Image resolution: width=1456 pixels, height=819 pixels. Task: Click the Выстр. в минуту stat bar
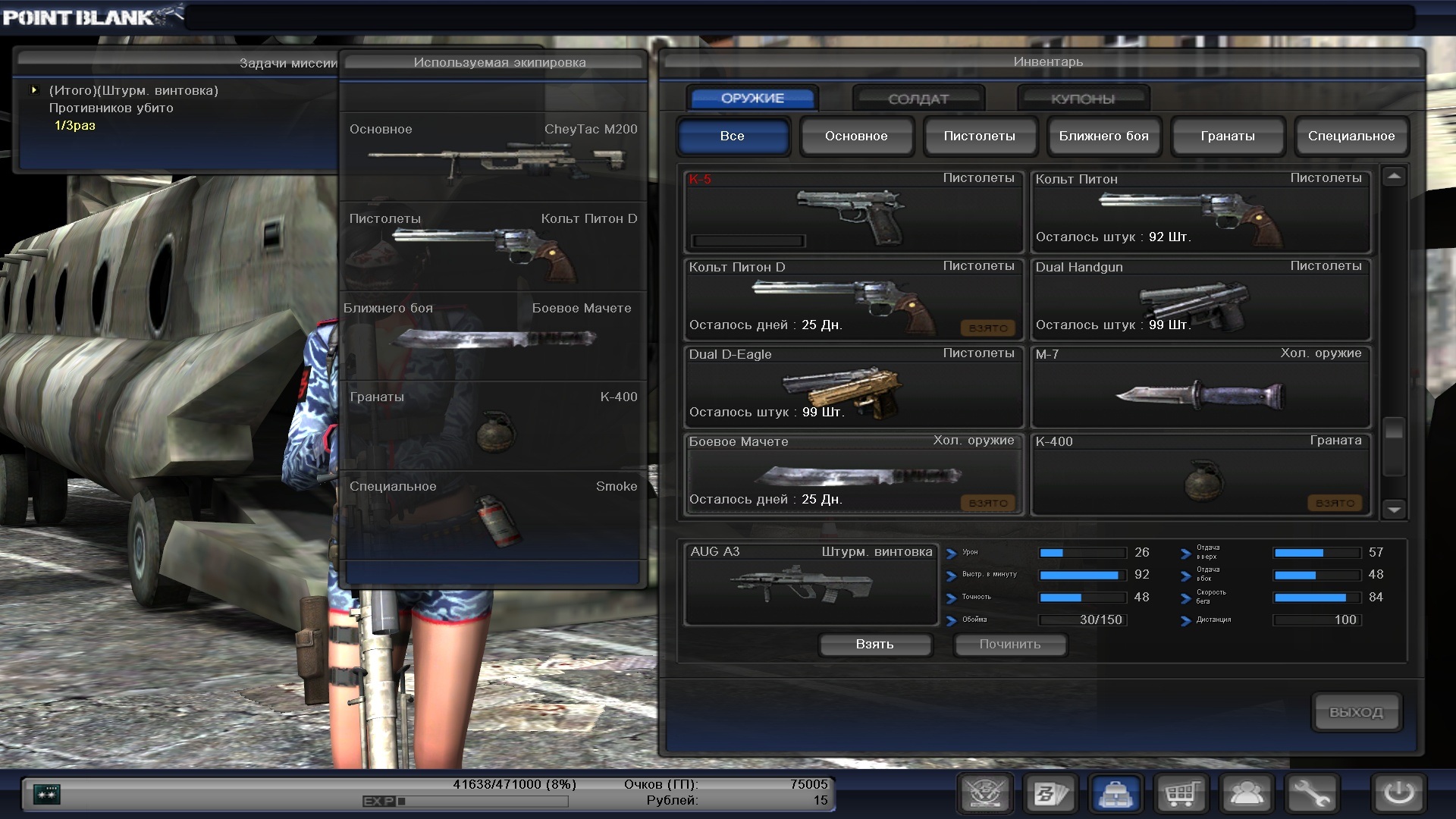[x=1083, y=576]
